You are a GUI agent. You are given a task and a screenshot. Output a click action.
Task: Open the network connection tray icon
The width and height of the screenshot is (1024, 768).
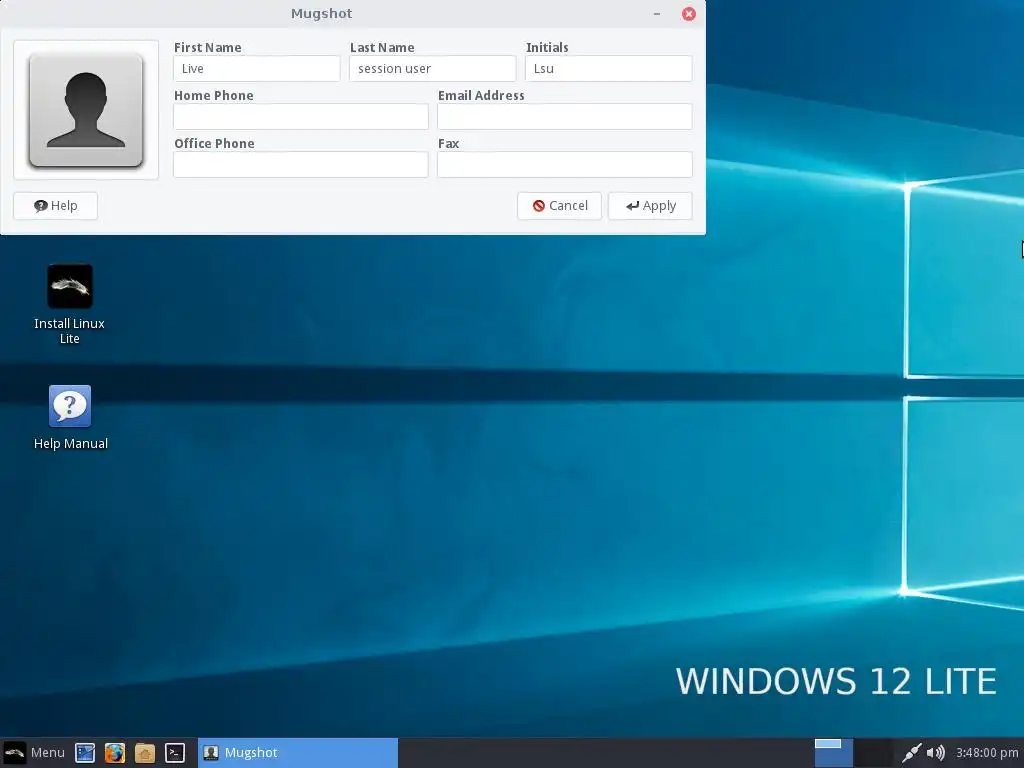coord(911,753)
